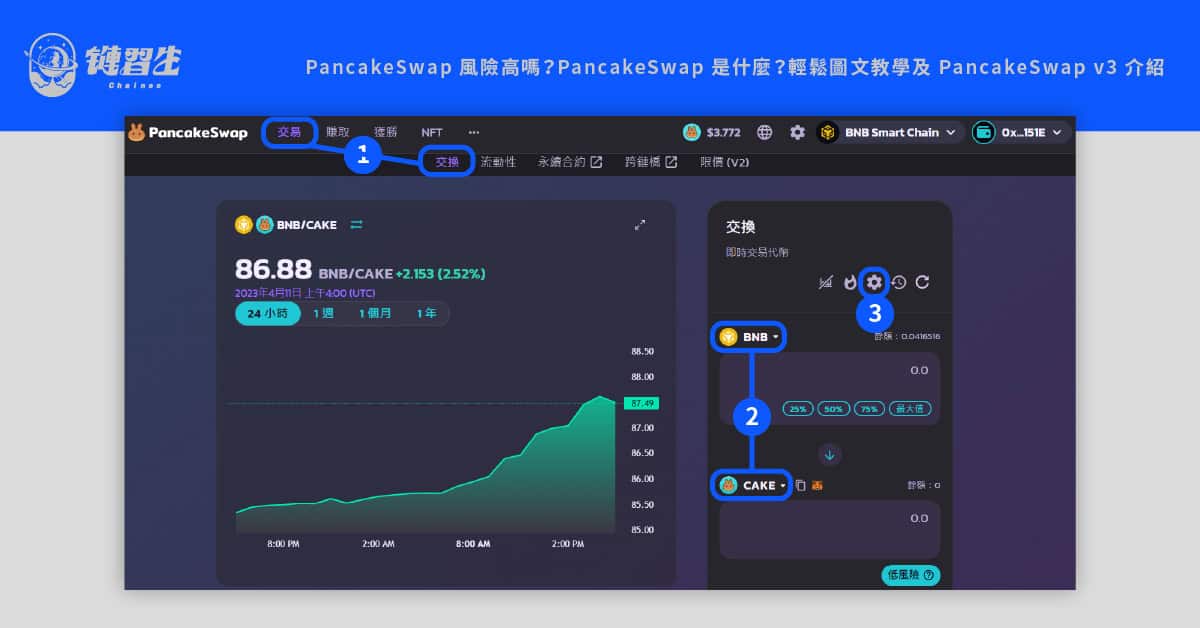Open the CAKE token selector
The width and height of the screenshot is (1200, 628).
click(x=753, y=485)
